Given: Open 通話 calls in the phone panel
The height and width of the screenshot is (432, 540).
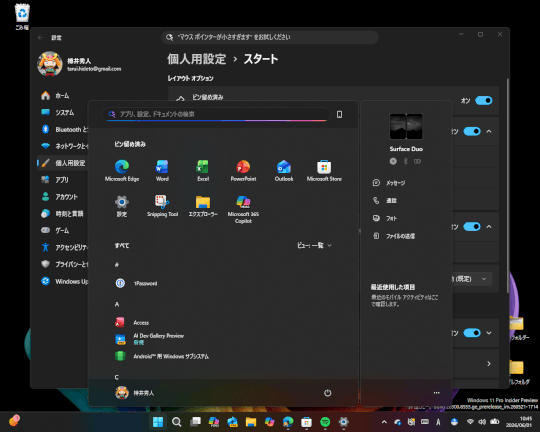Looking at the screenshot, I should coord(385,200).
